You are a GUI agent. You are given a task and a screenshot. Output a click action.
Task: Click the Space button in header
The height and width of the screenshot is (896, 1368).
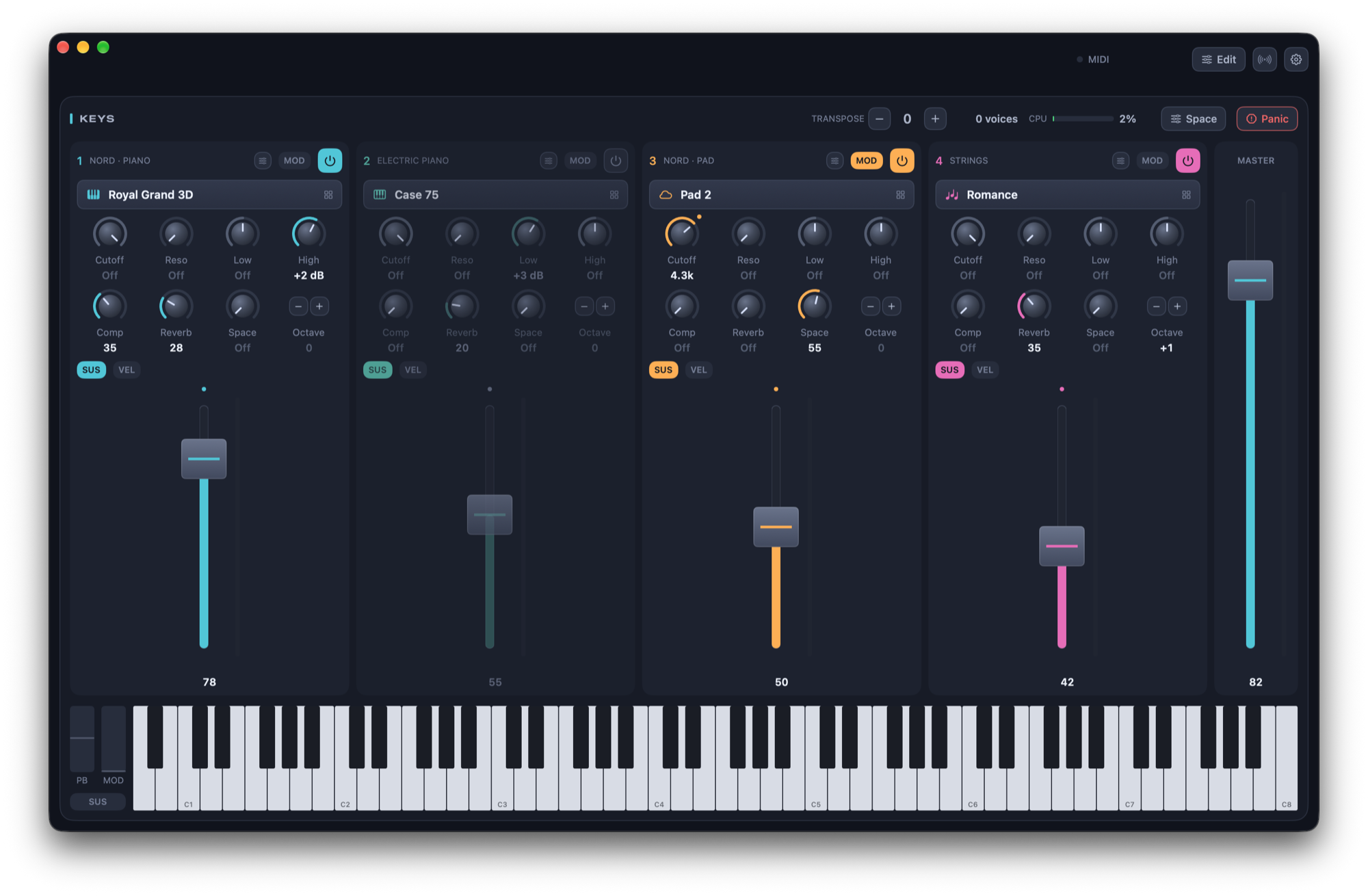click(x=1194, y=119)
